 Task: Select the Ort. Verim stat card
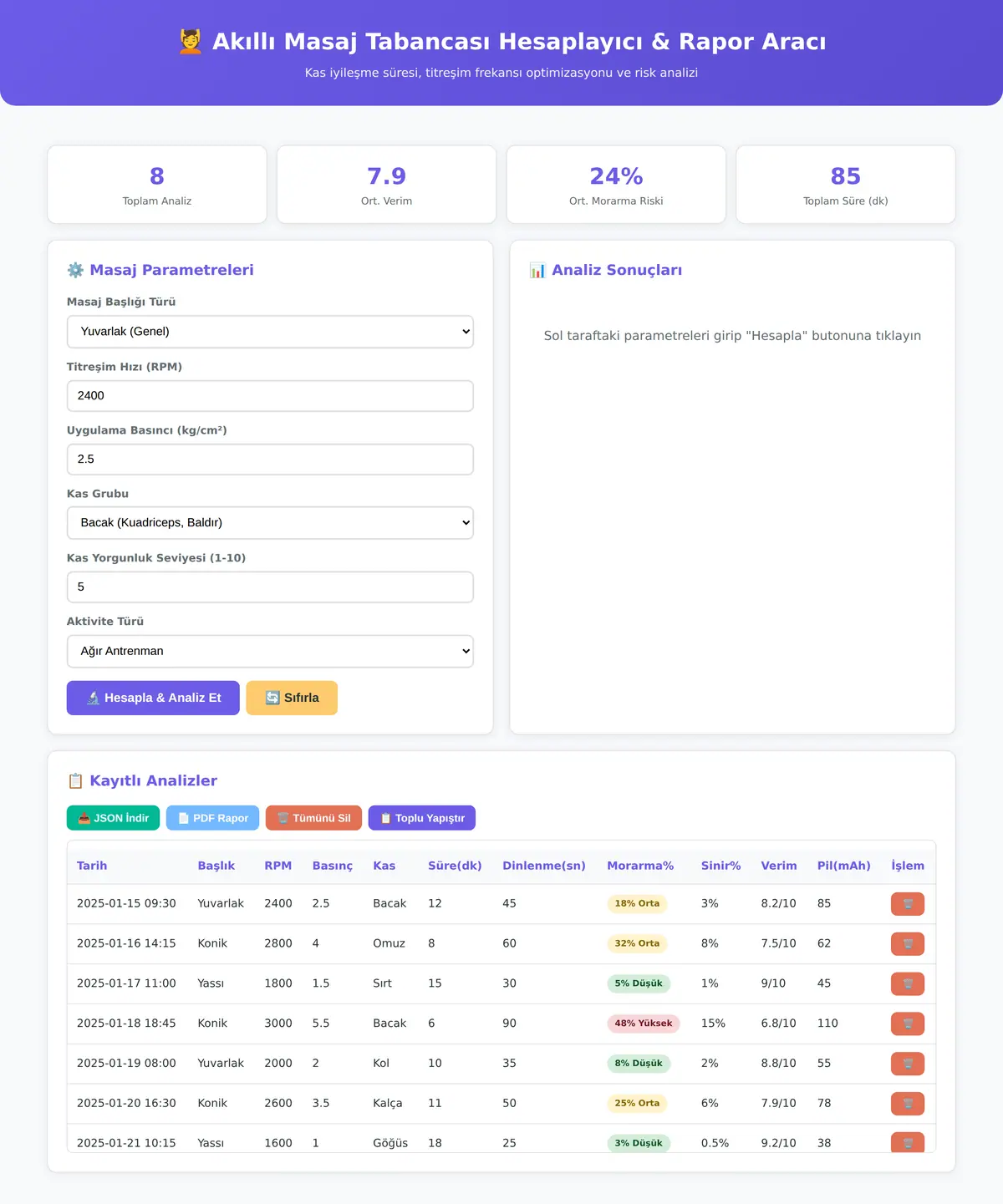(x=386, y=185)
